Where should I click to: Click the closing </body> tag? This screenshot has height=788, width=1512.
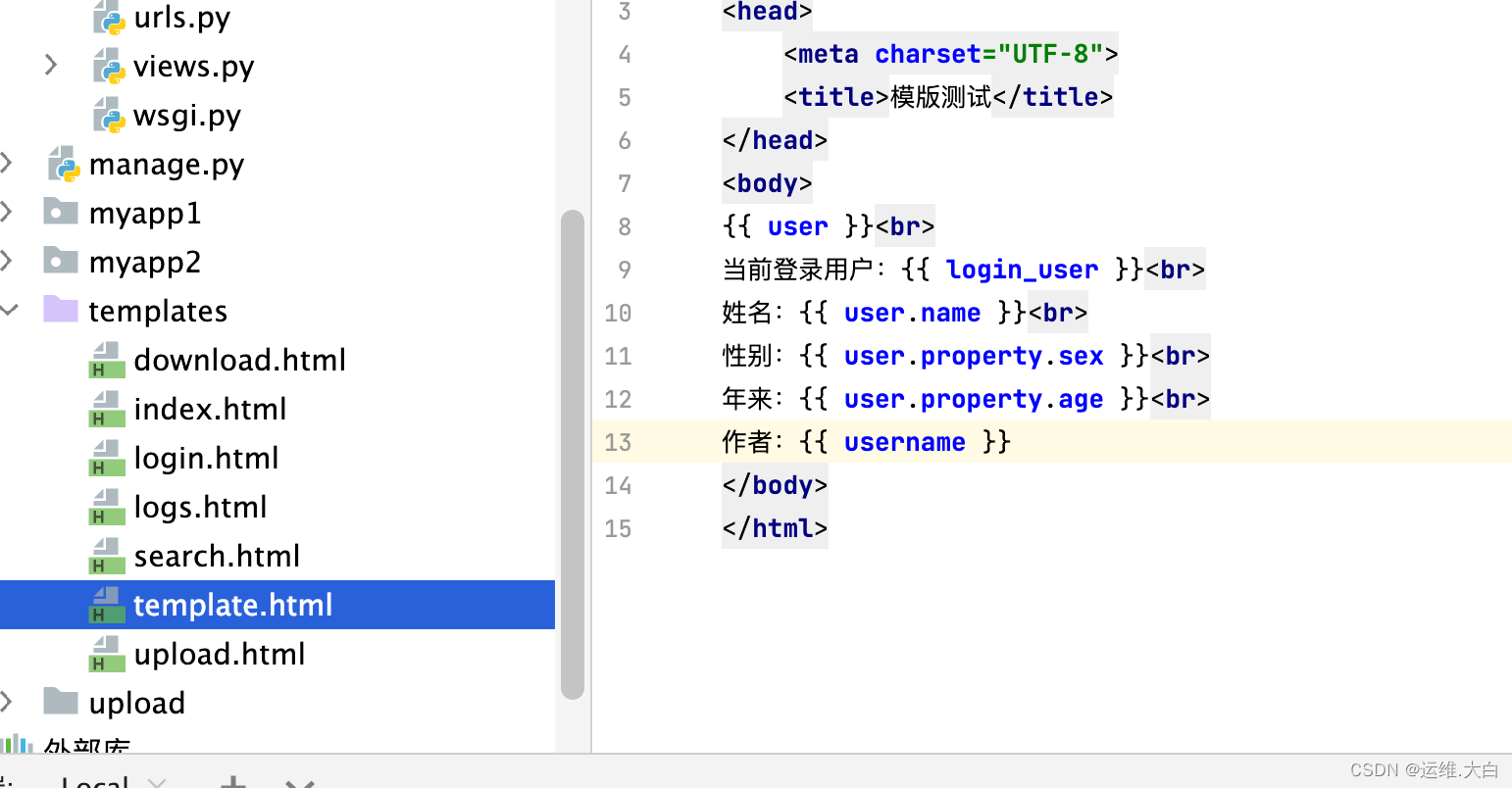coord(775,485)
